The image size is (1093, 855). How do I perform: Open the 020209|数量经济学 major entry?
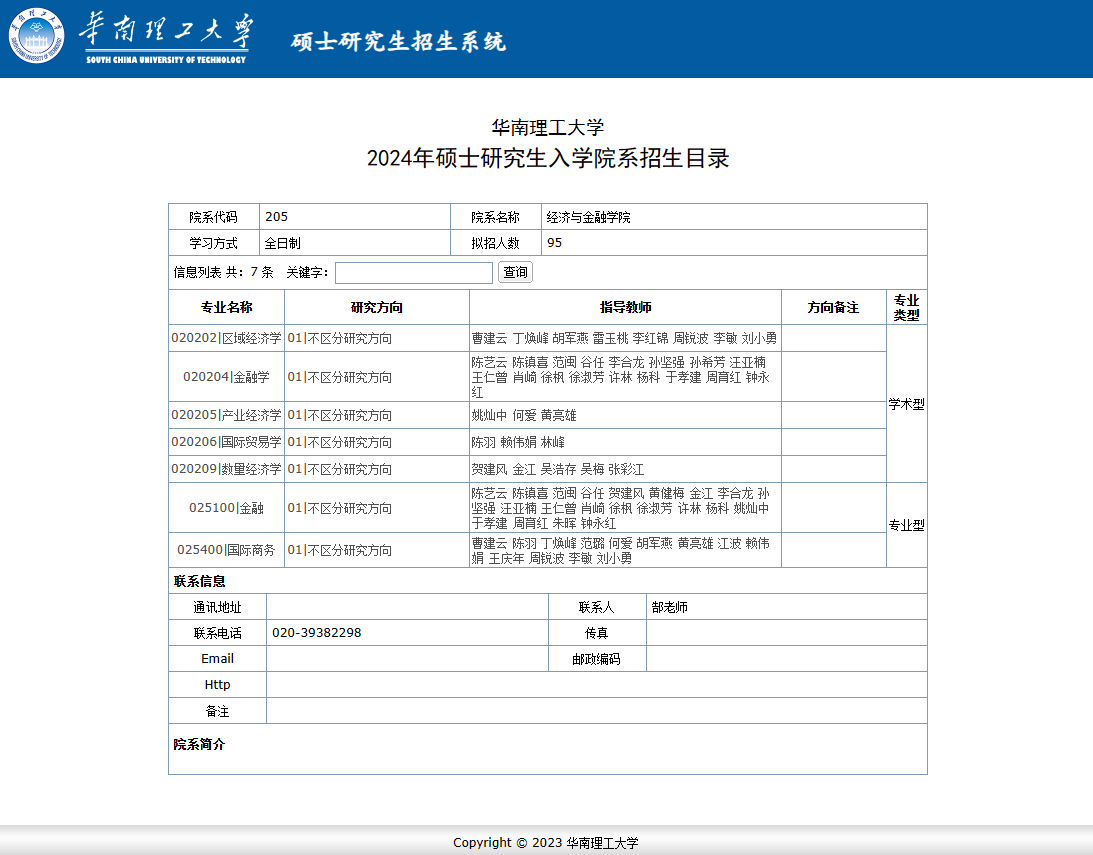pyautogui.click(x=227, y=469)
